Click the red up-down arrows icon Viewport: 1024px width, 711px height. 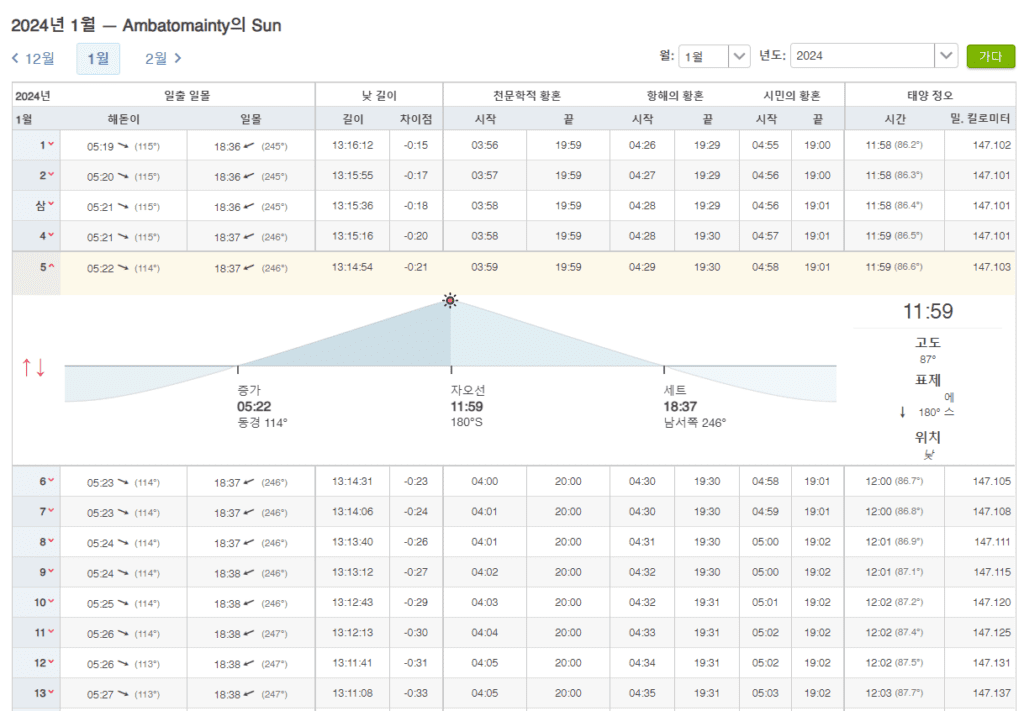tap(33, 367)
